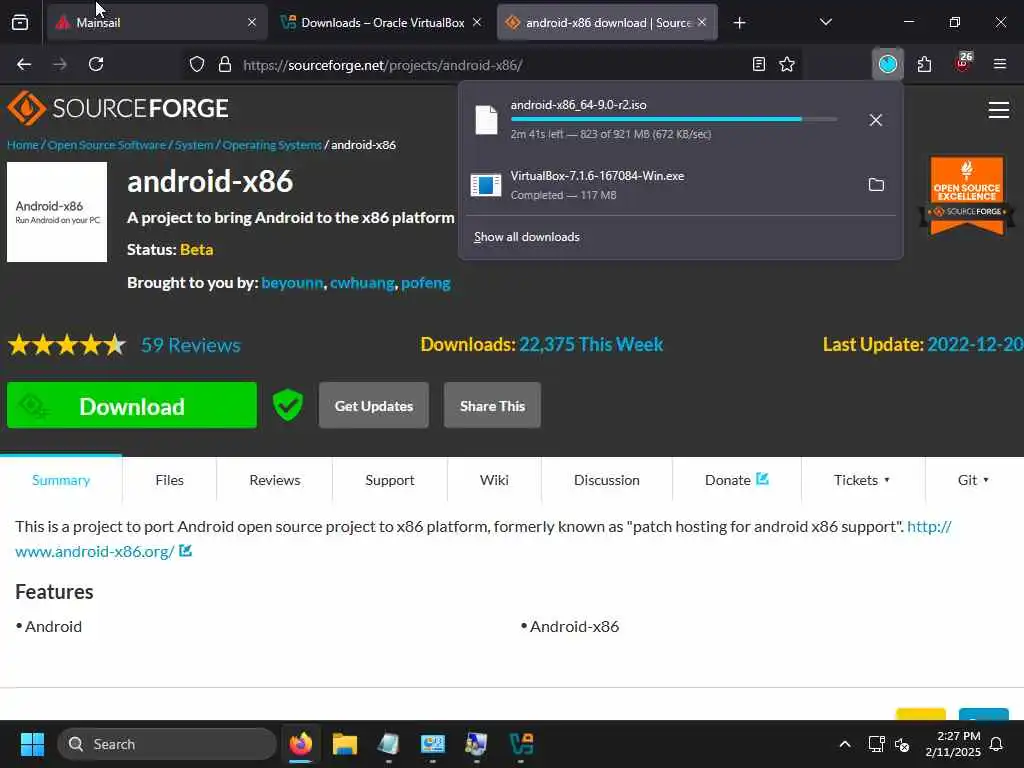1024x768 pixels.
Task: Open the Wiki tab
Action: point(494,480)
